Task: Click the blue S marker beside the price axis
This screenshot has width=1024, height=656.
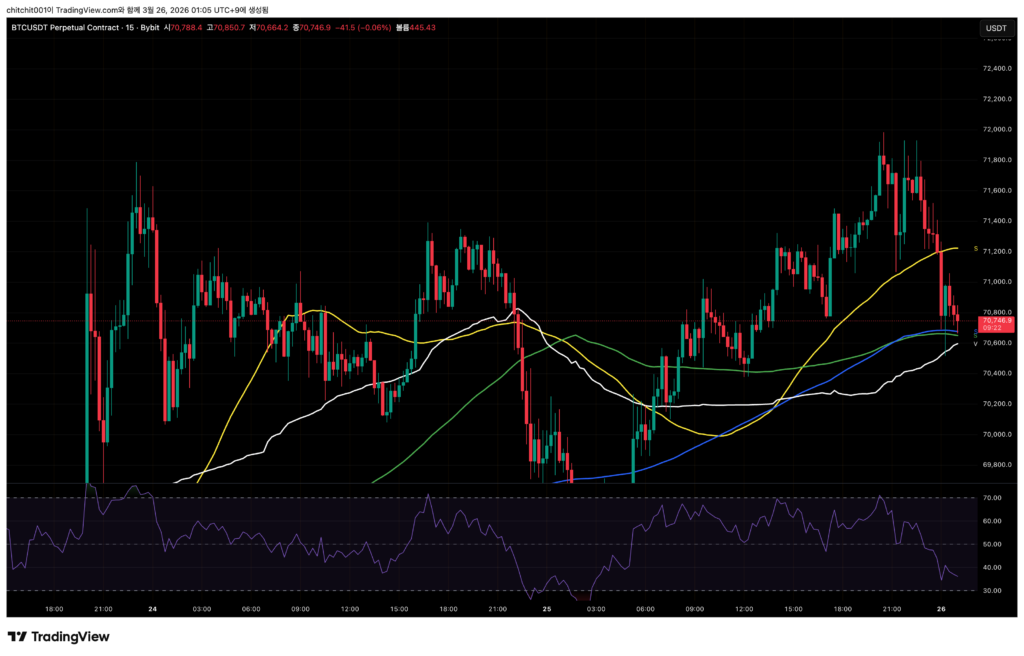Action: (976, 332)
